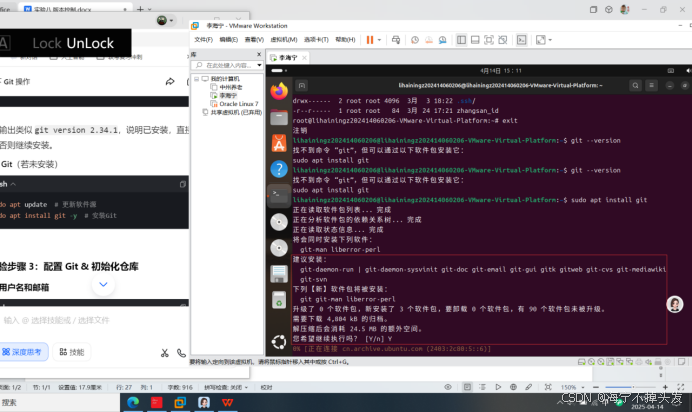Start a voice call phone icon
Image resolution: width=692 pixels, height=412 pixels.
point(181,353)
